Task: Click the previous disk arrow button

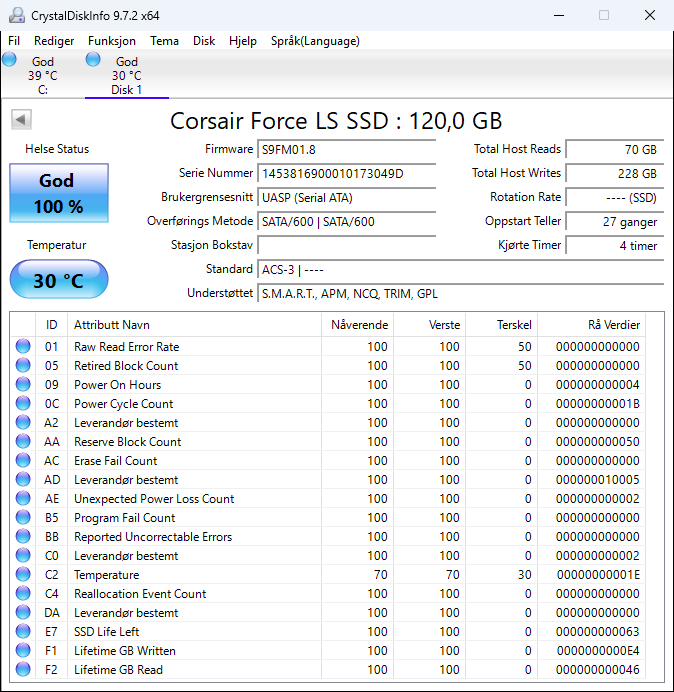Action: click(x=21, y=120)
